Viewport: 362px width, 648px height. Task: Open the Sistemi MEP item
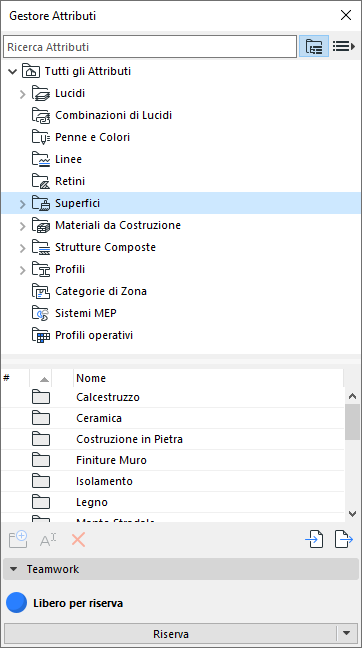(x=86, y=313)
